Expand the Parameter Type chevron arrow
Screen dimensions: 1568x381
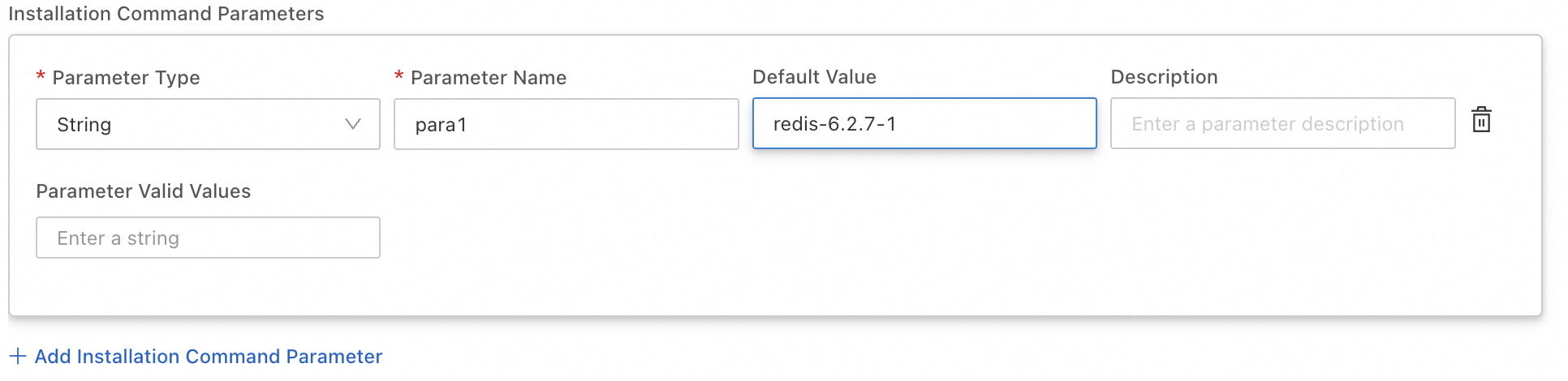tap(352, 124)
